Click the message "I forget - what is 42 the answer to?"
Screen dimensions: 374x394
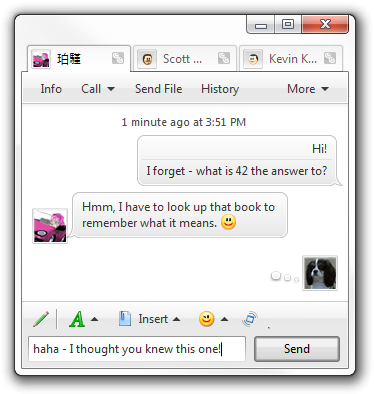click(x=237, y=171)
